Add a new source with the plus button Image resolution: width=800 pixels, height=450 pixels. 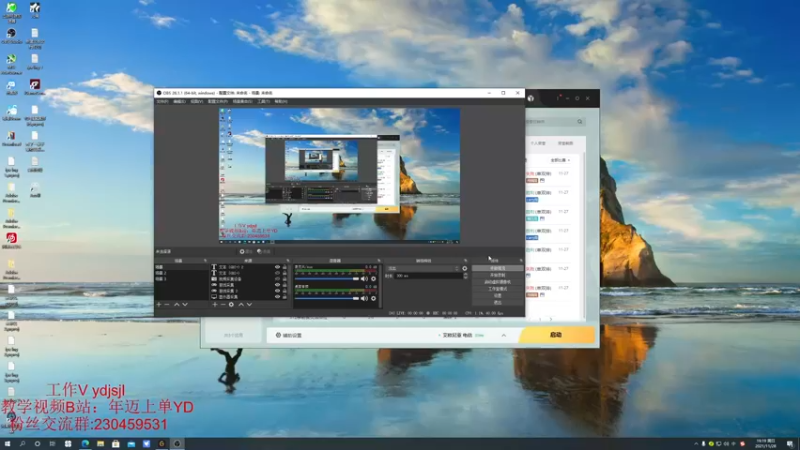pyautogui.click(x=215, y=305)
